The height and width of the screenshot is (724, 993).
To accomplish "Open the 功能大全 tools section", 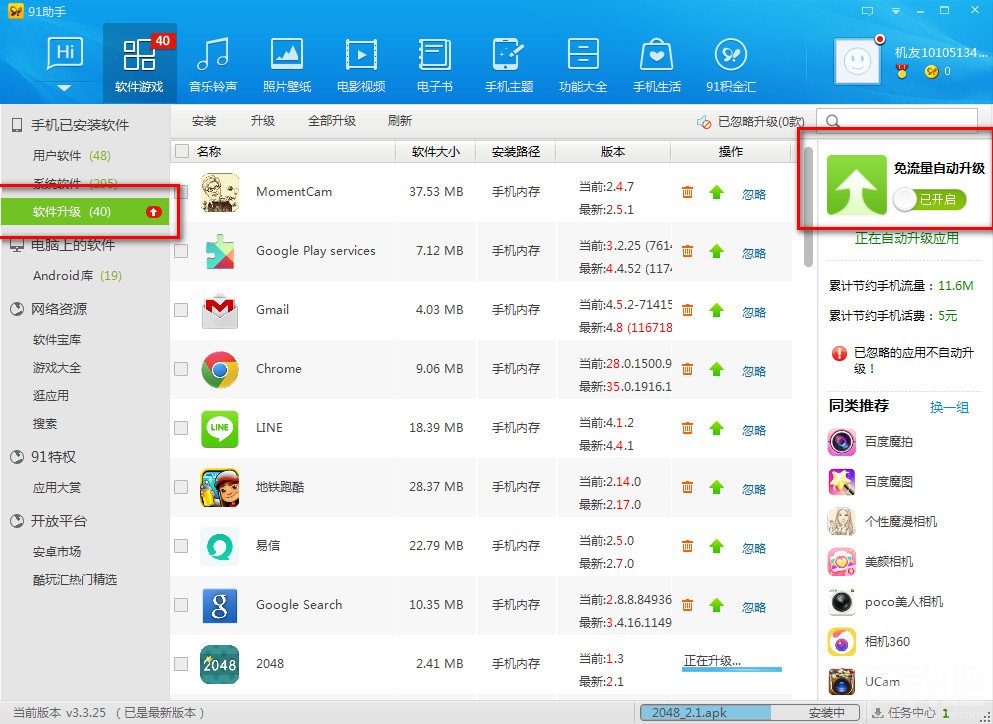I will coord(583,65).
